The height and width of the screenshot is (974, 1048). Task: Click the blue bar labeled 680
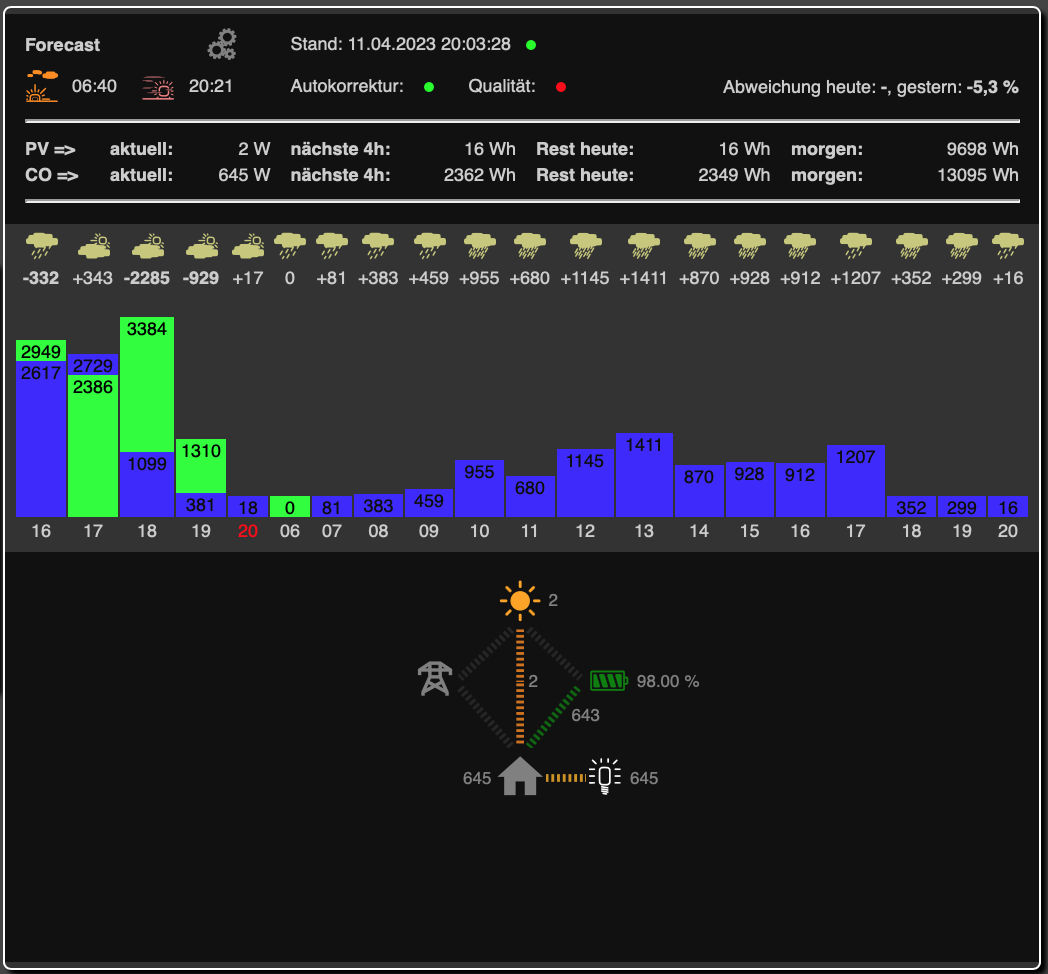[530, 496]
